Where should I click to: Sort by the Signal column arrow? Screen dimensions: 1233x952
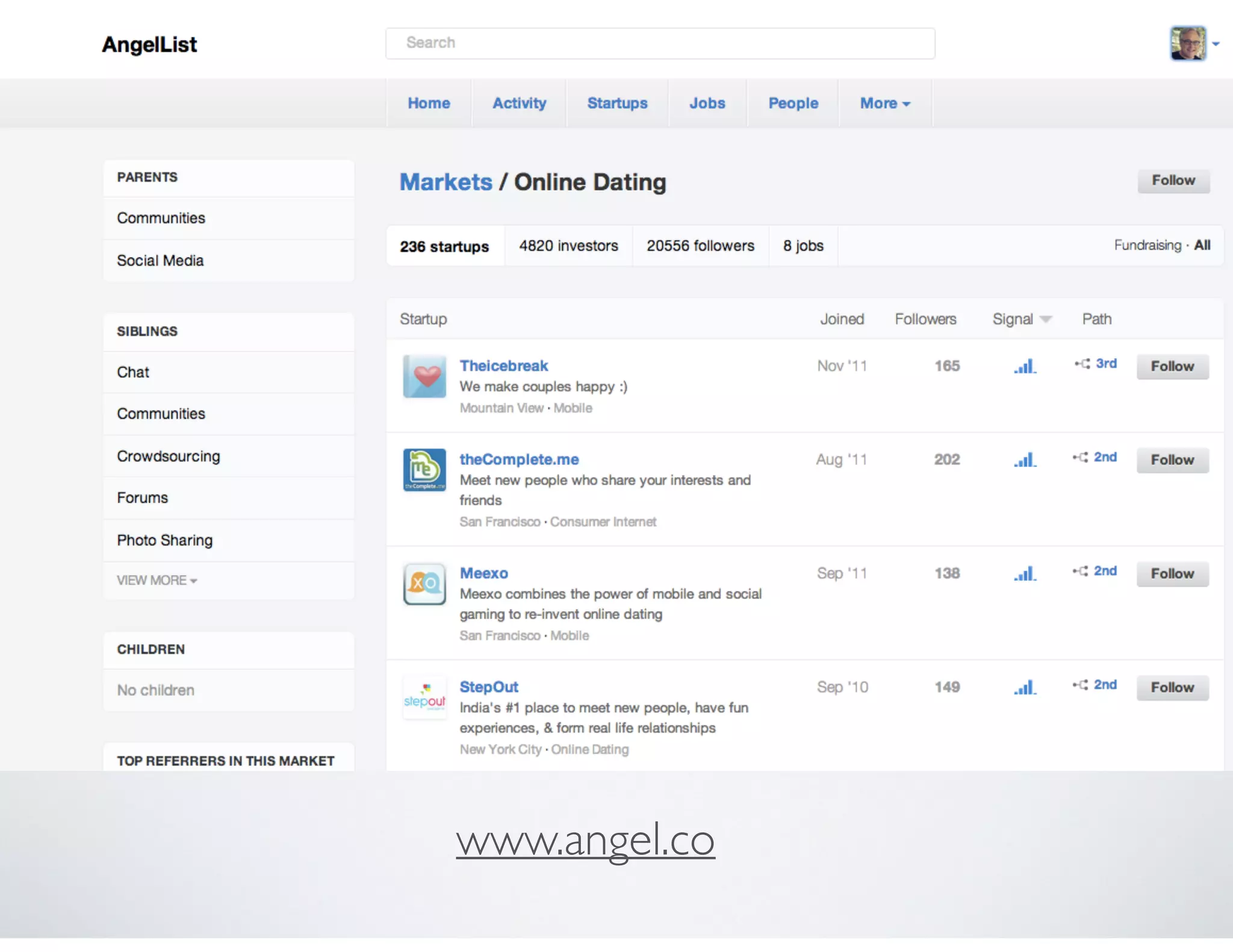[1046, 319]
